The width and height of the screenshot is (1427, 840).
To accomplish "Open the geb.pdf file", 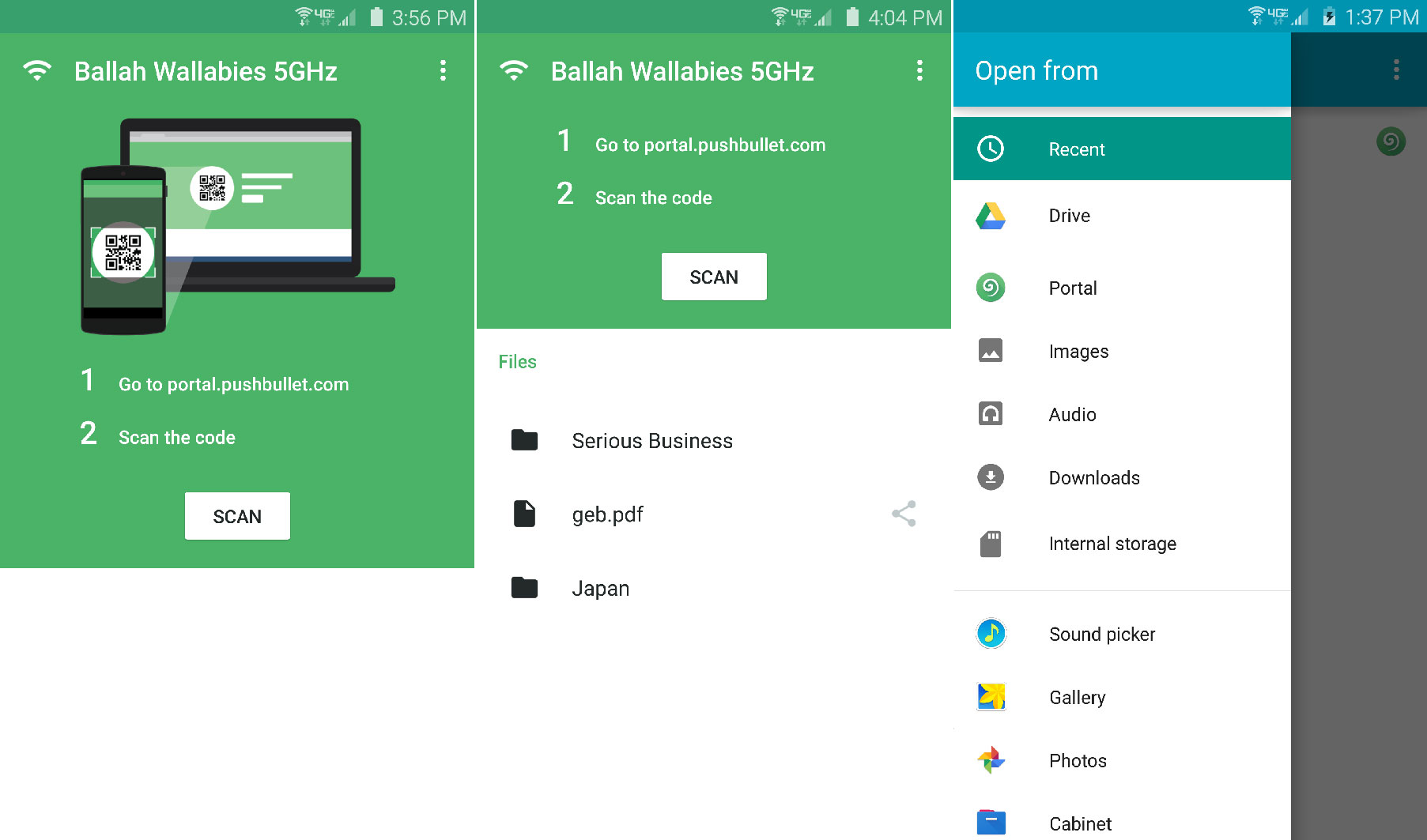I will 607,514.
